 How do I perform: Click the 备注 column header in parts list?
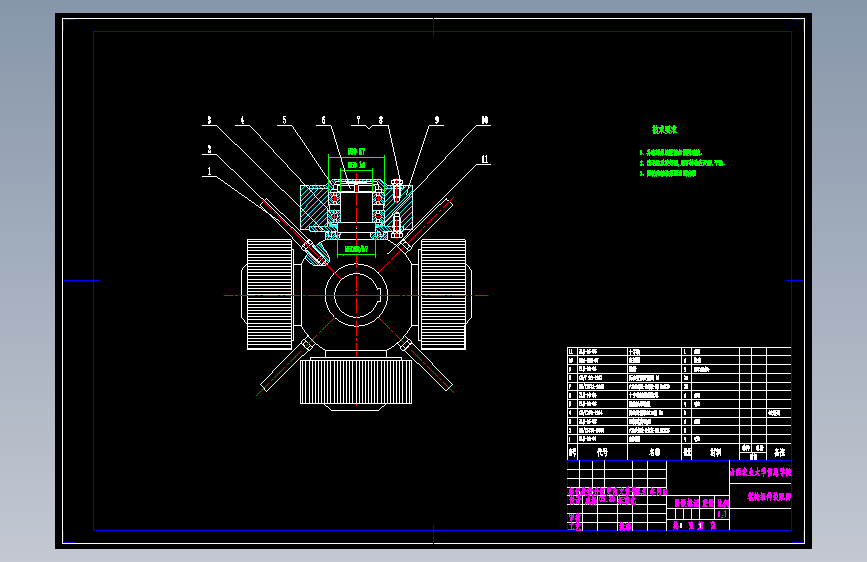[x=780, y=452]
